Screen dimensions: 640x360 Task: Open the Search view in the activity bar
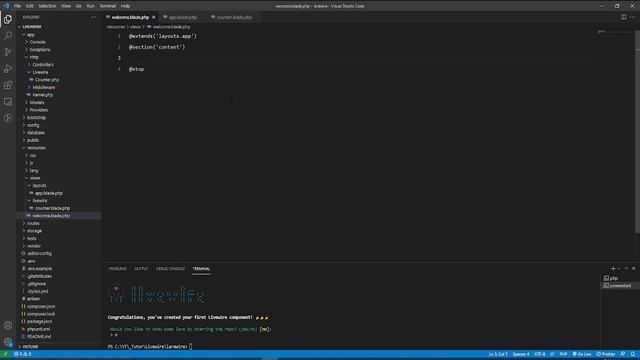coord(8,36)
